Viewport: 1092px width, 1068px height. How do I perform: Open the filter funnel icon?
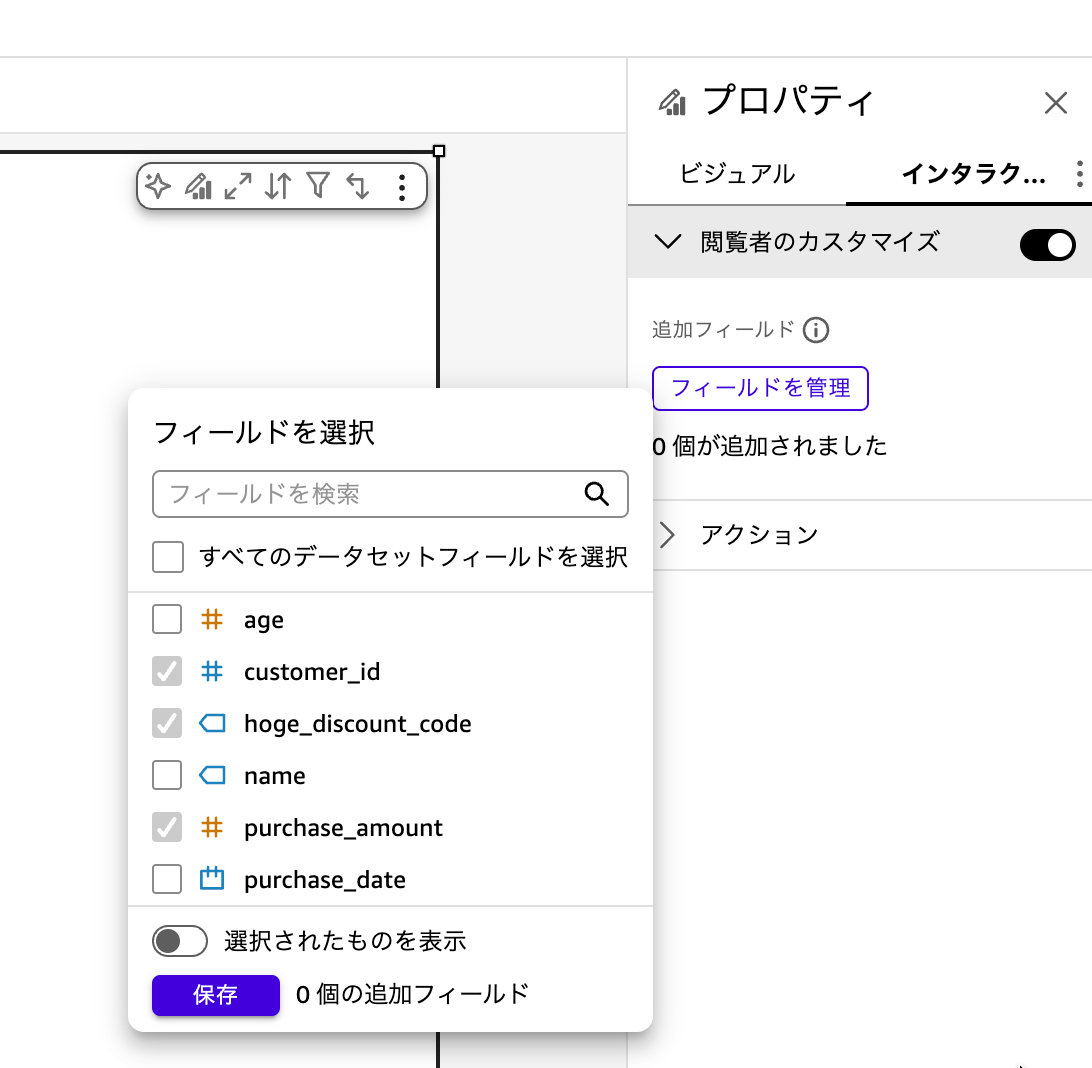point(318,186)
